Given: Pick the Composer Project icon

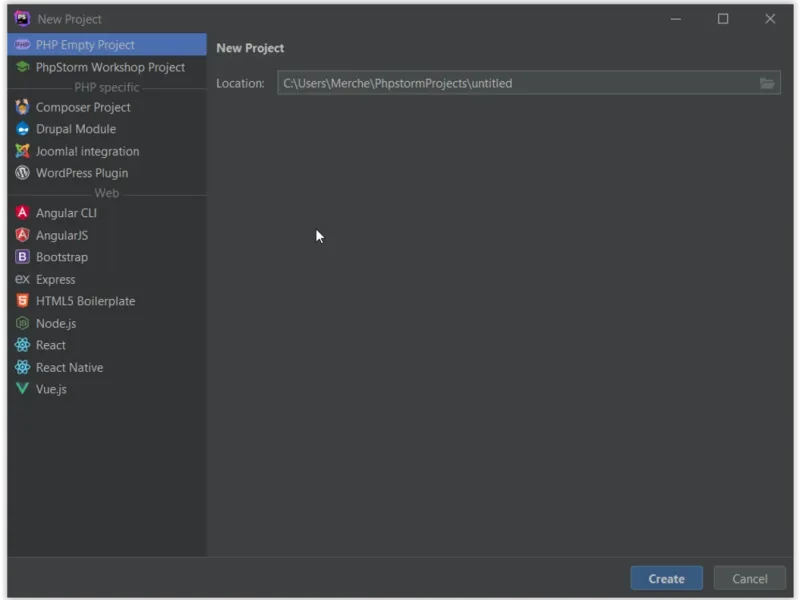Looking at the screenshot, I should [x=22, y=107].
